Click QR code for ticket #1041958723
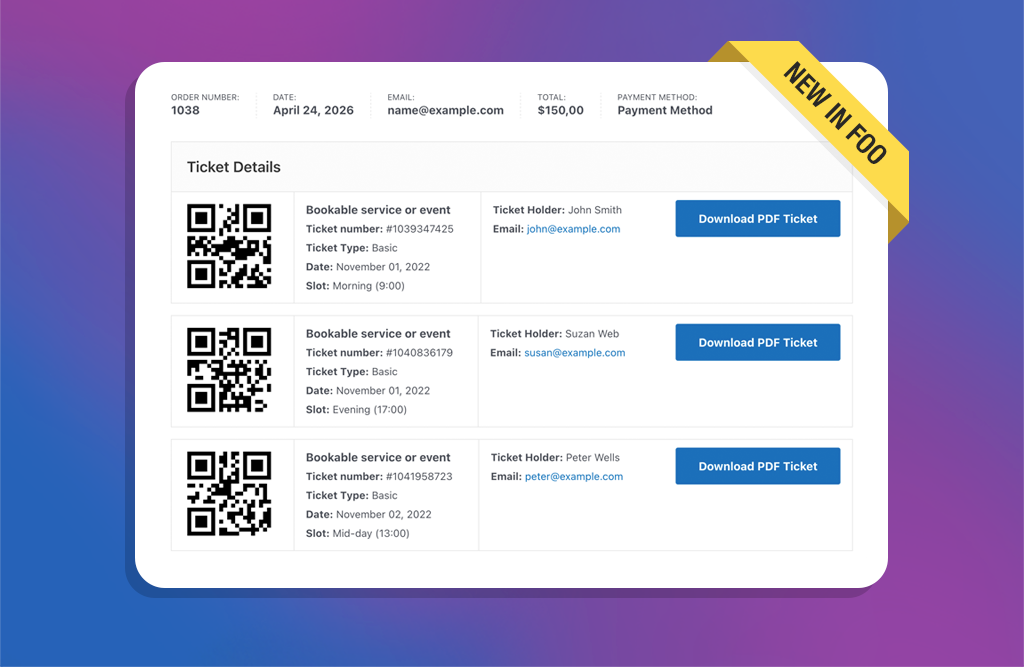The width and height of the screenshot is (1024, 667). (x=229, y=494)
